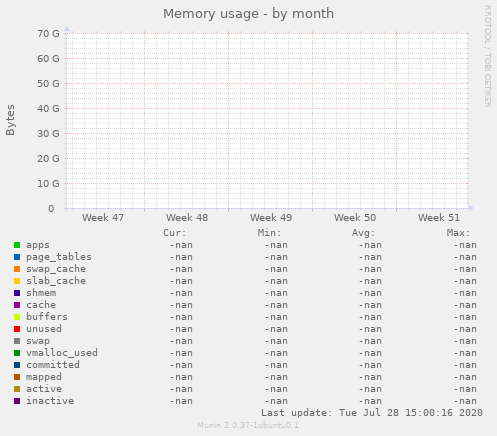Click the 'Avg:' column header
Image resolution: width=497 pixels, height=436 pixels.
pyautogui.click(x=363, y=233)
